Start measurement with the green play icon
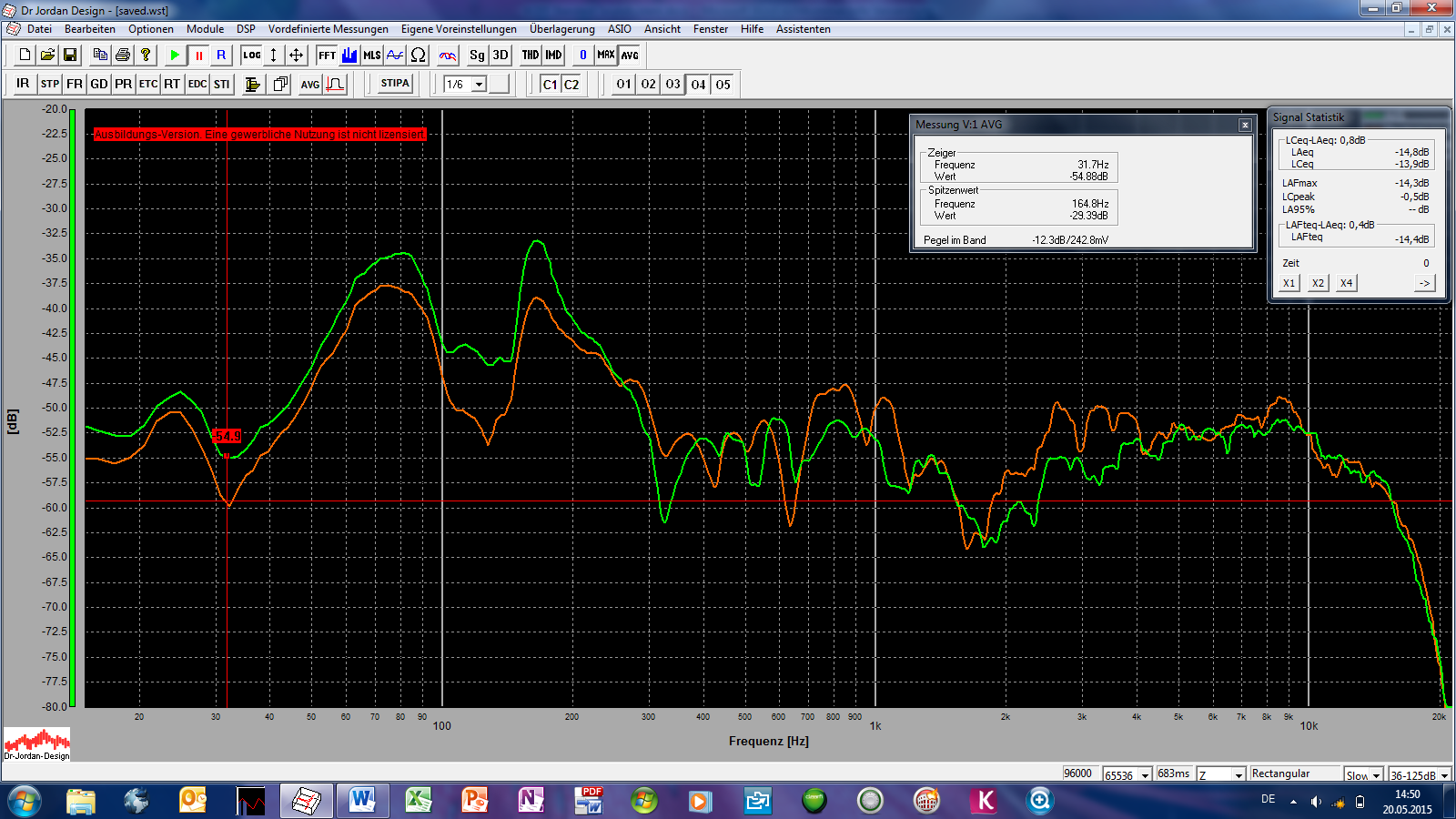Viewport: 1456px width, 819px height. (x=175, y=56)
